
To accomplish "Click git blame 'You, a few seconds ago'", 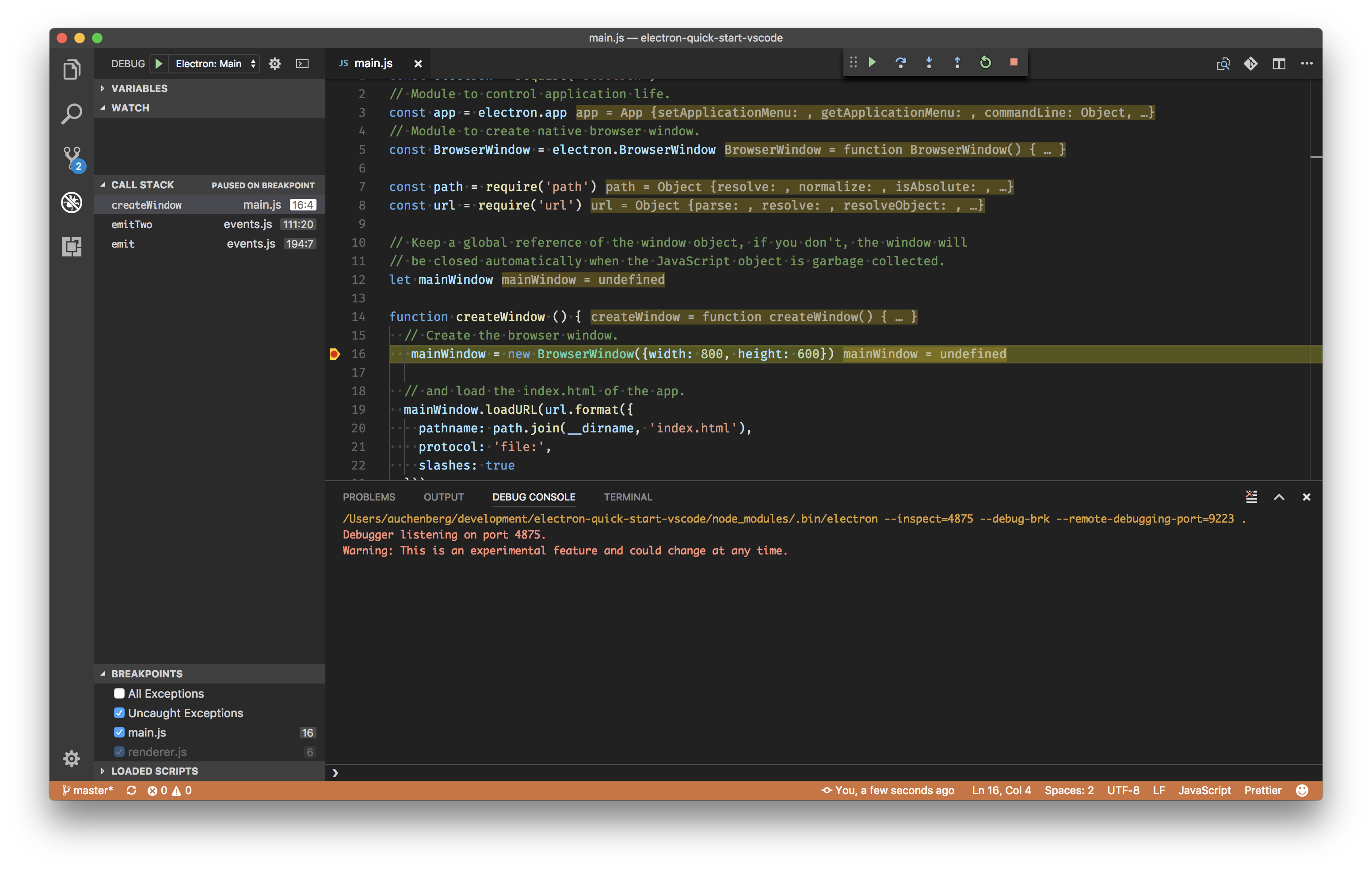I will pos(888,790).
